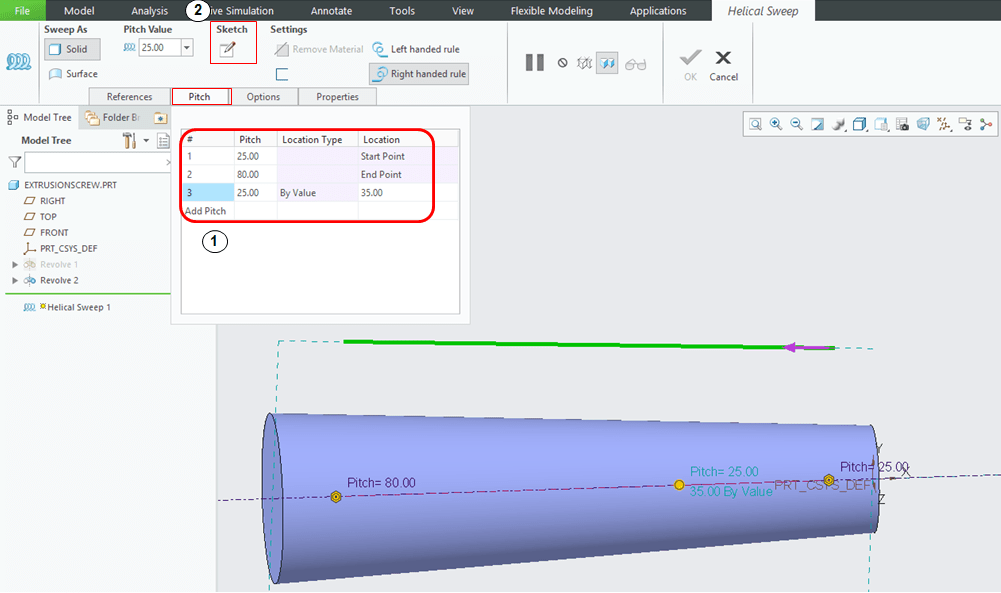1001x593 pixels.
Task: Cancel the Helical Sweep feature
Action: 723,62
